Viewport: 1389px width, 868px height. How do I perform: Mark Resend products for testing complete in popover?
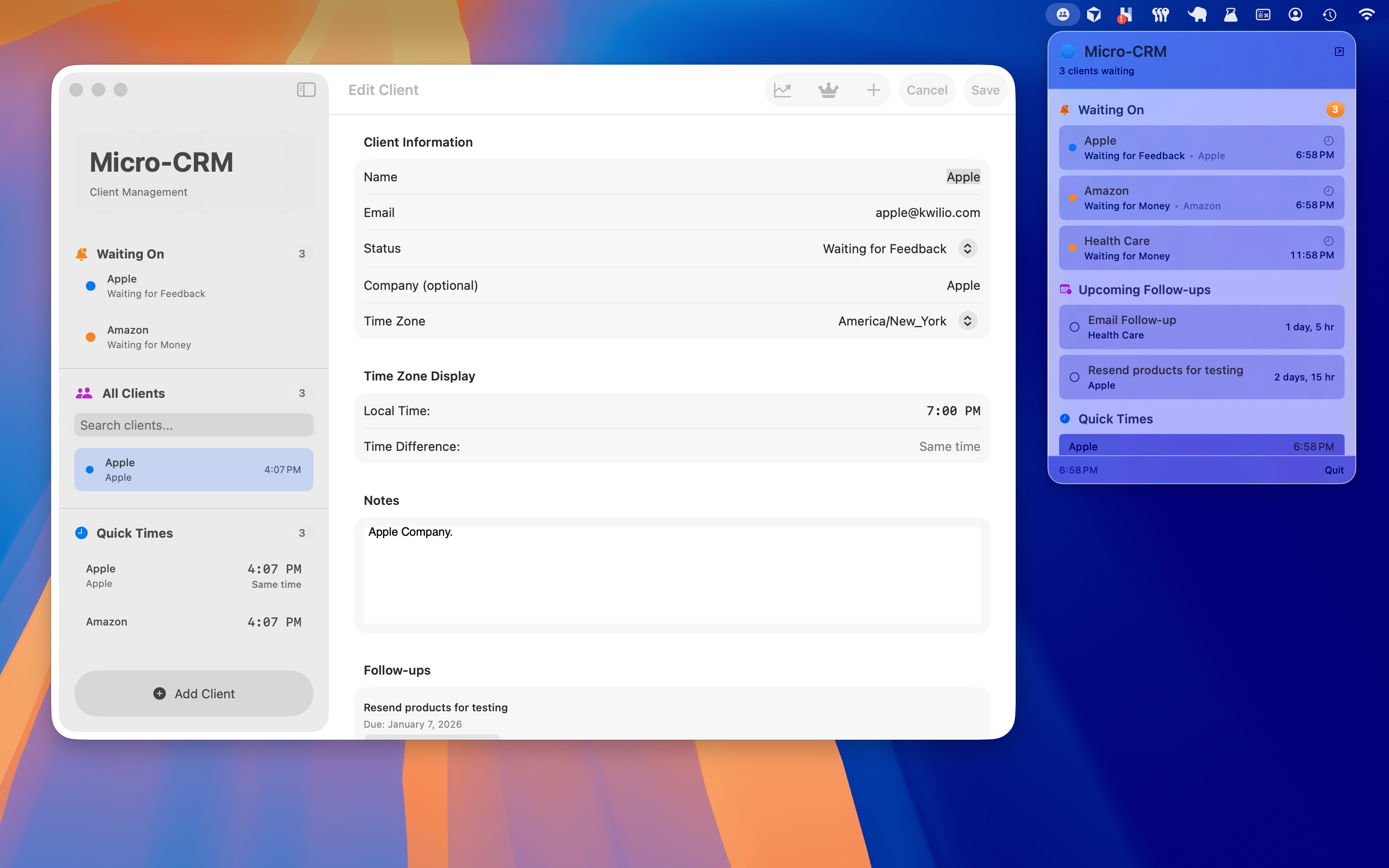pyautogui.click(x=1075, y=377)
